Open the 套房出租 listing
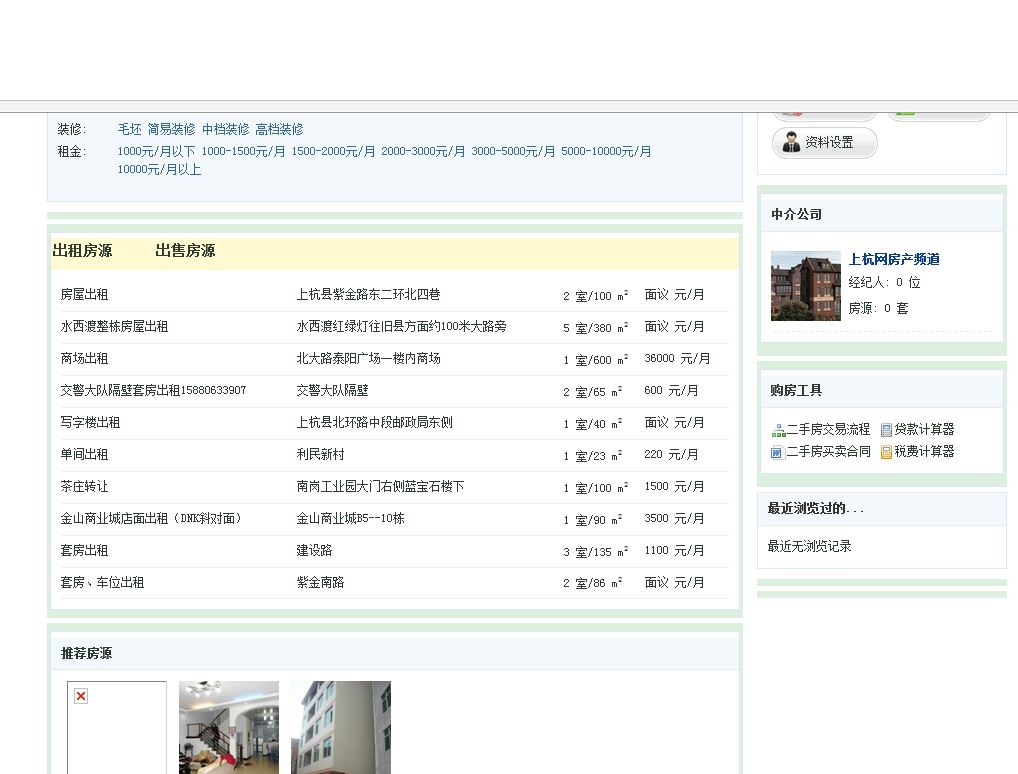The width and height of the screenshot is (1018, 774). (x=84, y=550)
